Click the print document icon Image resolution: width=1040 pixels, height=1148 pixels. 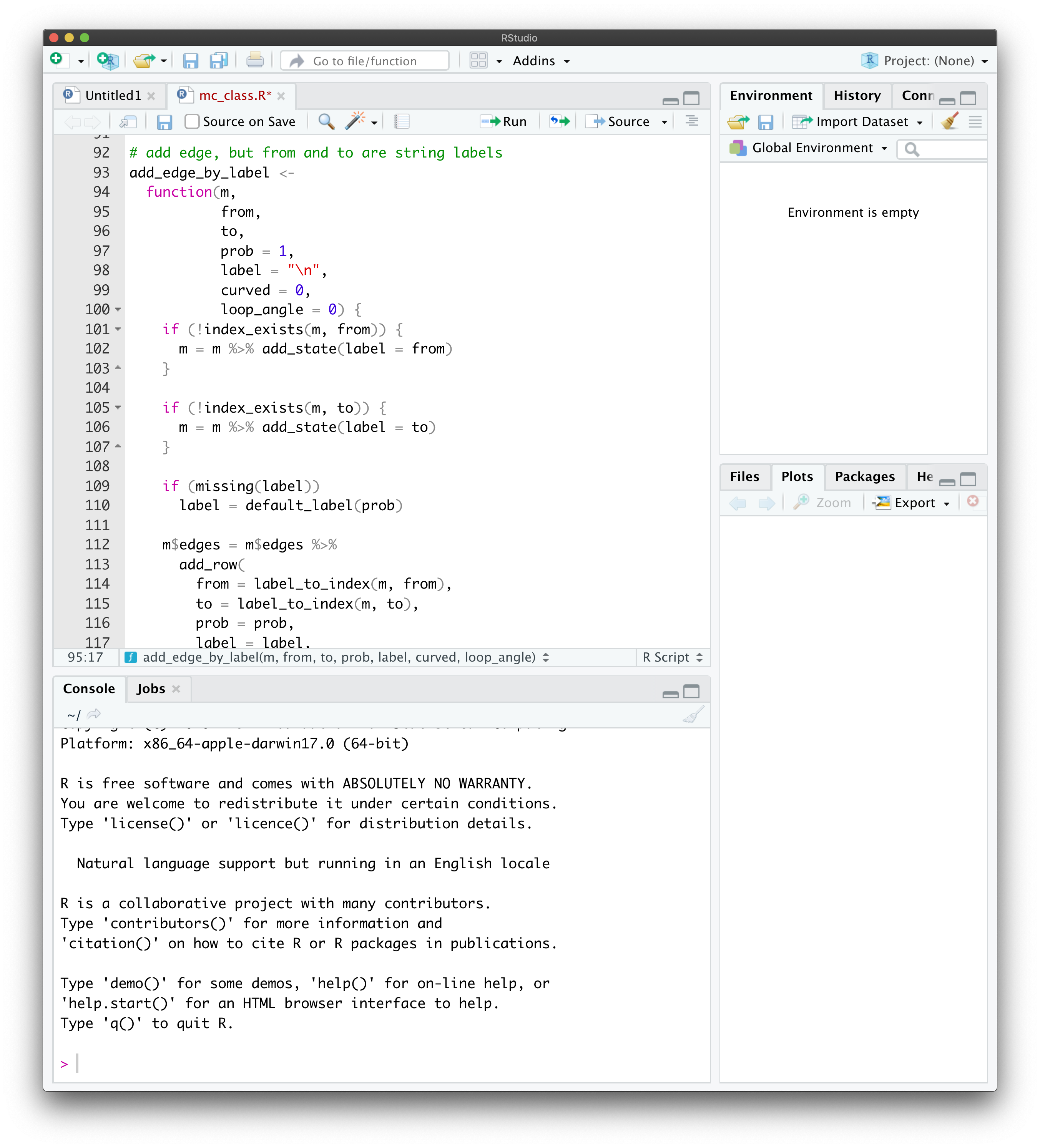pyautogui.click(x=254, y=60)
